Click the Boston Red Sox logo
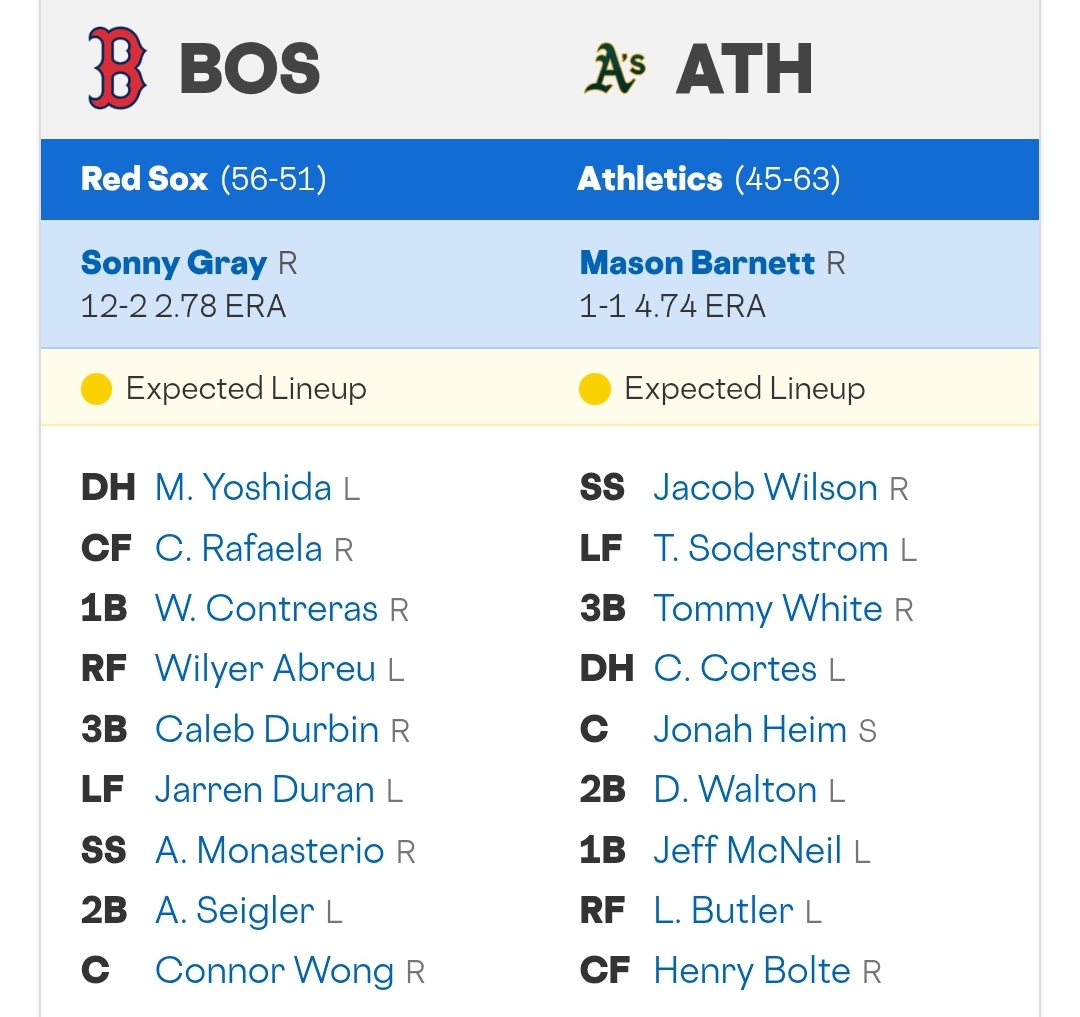The height and width of the screenshot is (1017, 1080). [x=117, y=68]
